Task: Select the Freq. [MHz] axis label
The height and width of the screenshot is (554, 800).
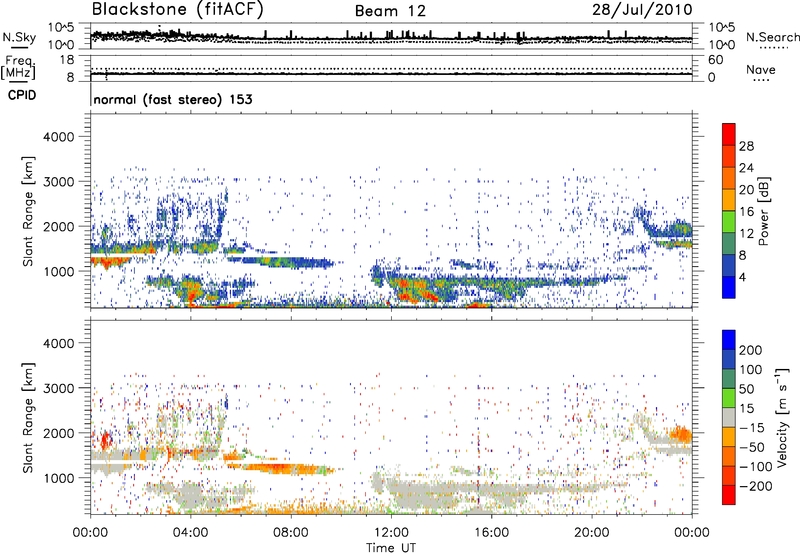Action: (18, 68)
